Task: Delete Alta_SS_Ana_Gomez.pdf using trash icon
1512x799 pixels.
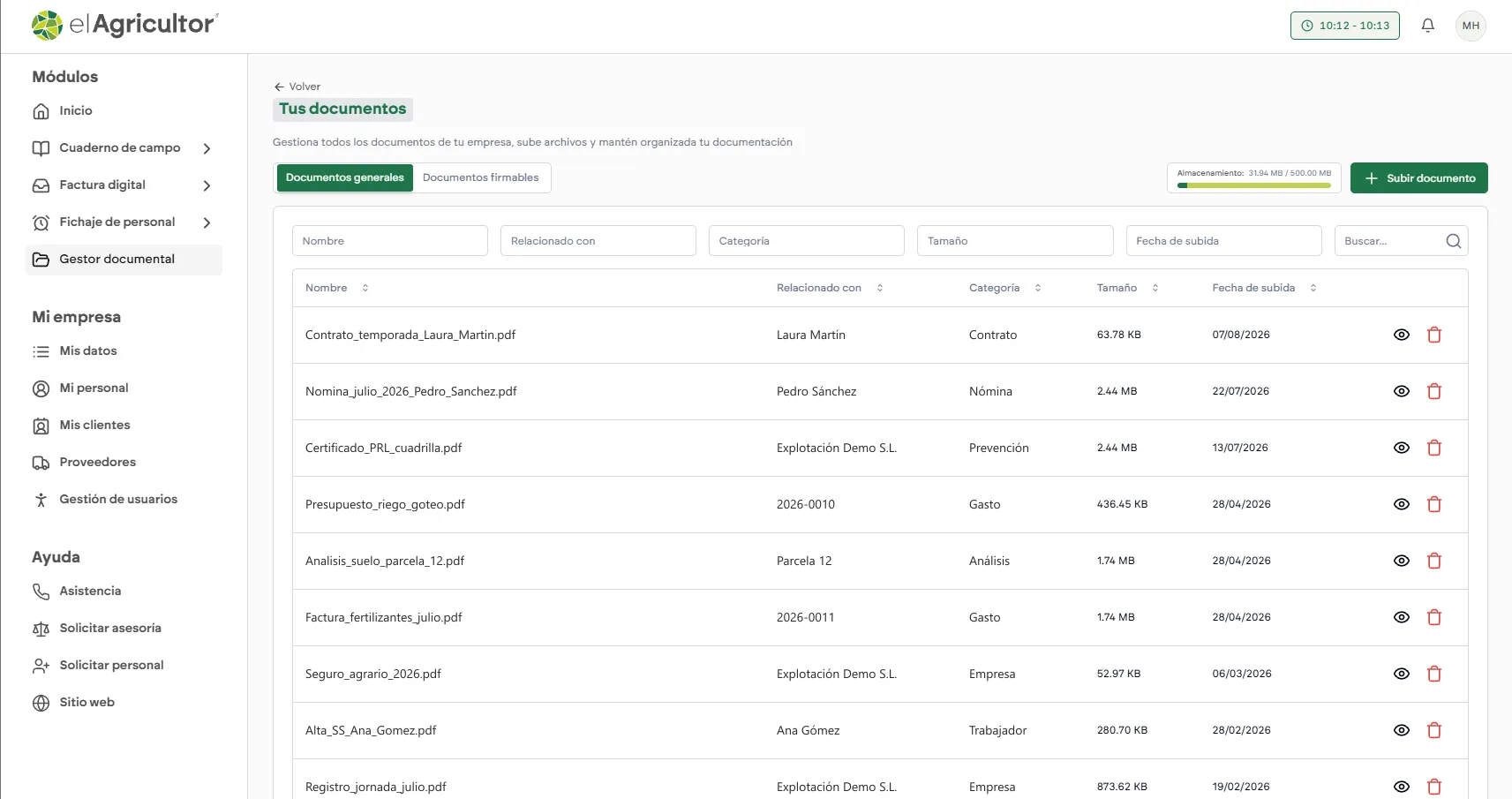Action: pyautogui.click(x=1434, y=730)
